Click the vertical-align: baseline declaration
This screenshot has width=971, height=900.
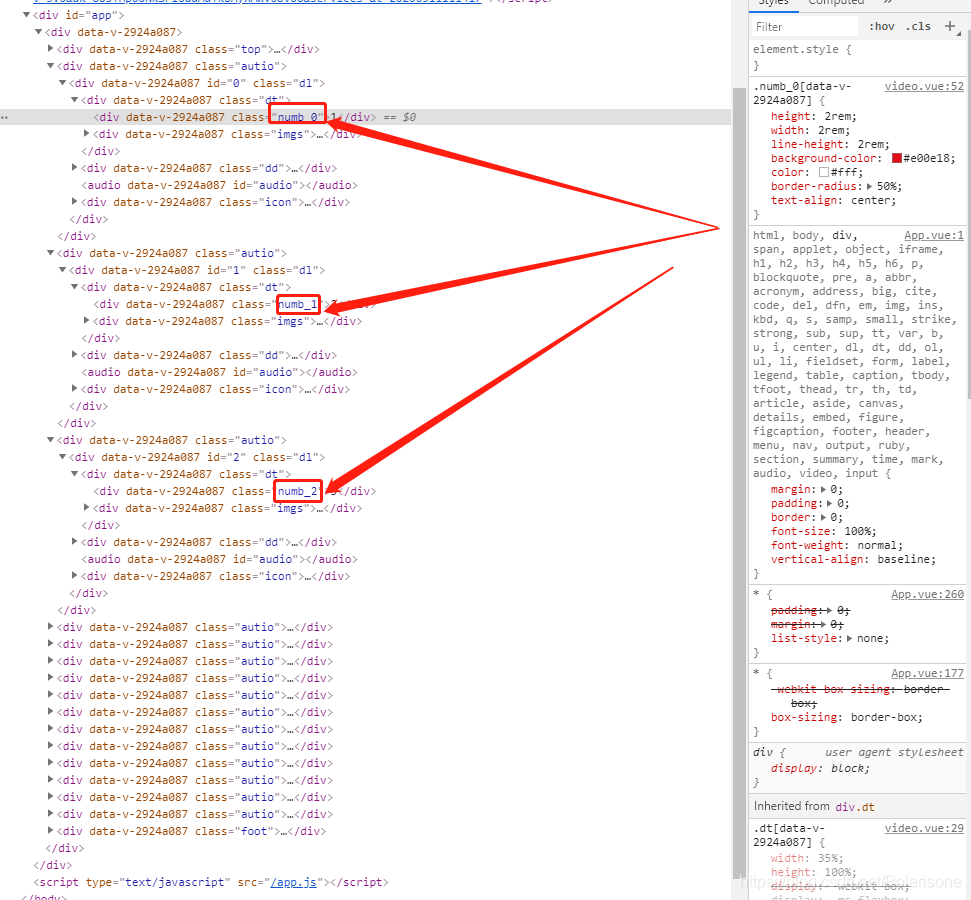tap(853, 559)
